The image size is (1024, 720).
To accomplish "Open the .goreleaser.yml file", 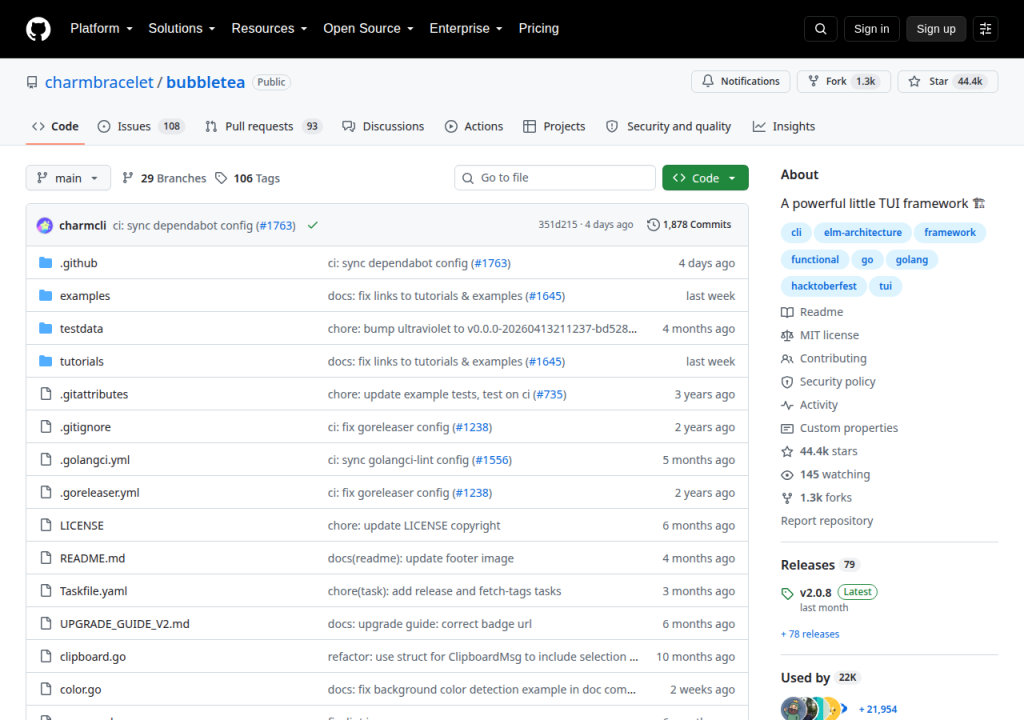I will (100, 492).
